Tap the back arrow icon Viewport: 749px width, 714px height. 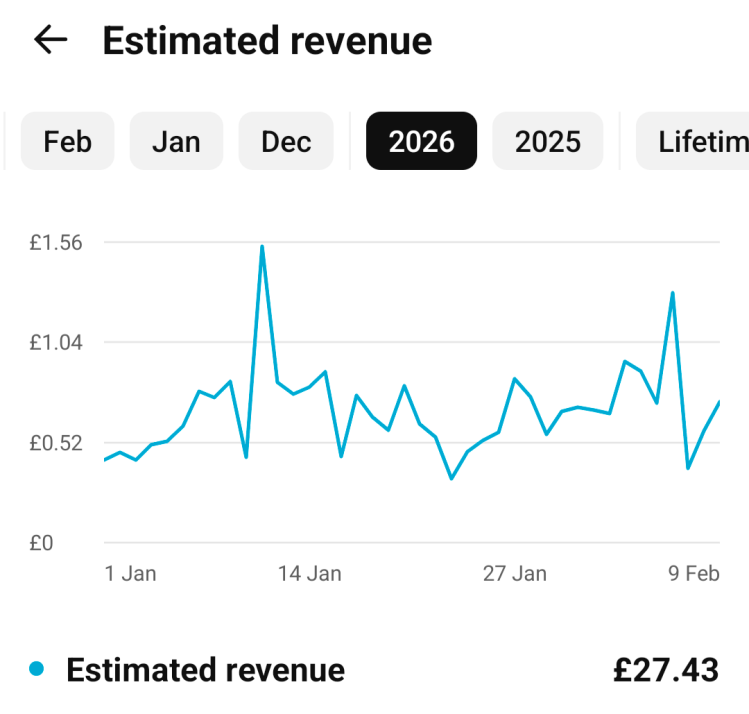point(50,40)
